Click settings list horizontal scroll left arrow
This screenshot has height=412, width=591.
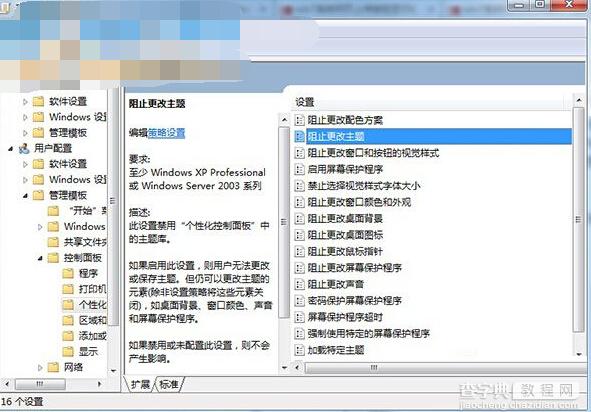coord(297,367)
